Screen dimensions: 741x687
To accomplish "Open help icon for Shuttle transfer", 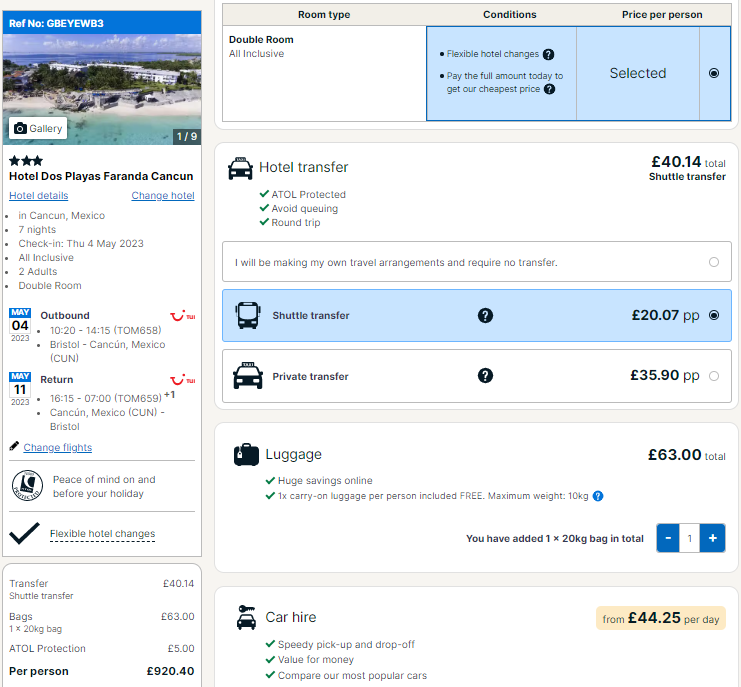I will click(x=485, y=315).
